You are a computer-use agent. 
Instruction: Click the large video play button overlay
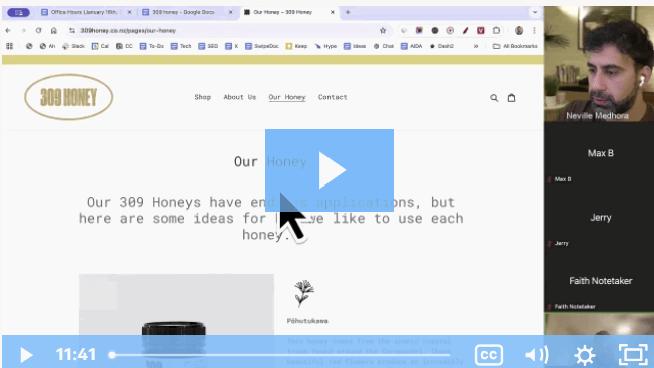pyautogui.click(x=329, y=170)
